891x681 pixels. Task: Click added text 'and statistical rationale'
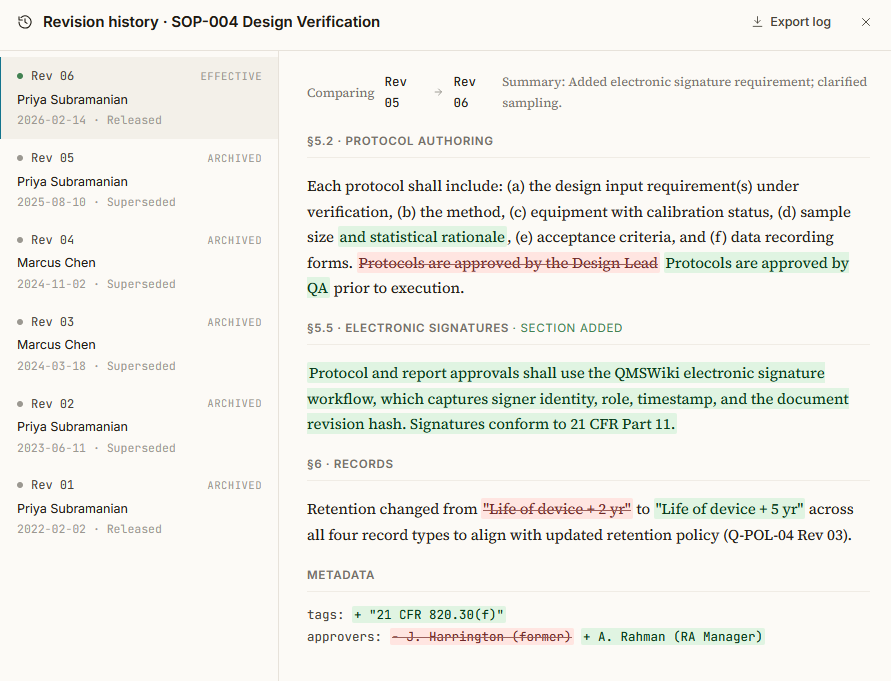pos(422,236)
